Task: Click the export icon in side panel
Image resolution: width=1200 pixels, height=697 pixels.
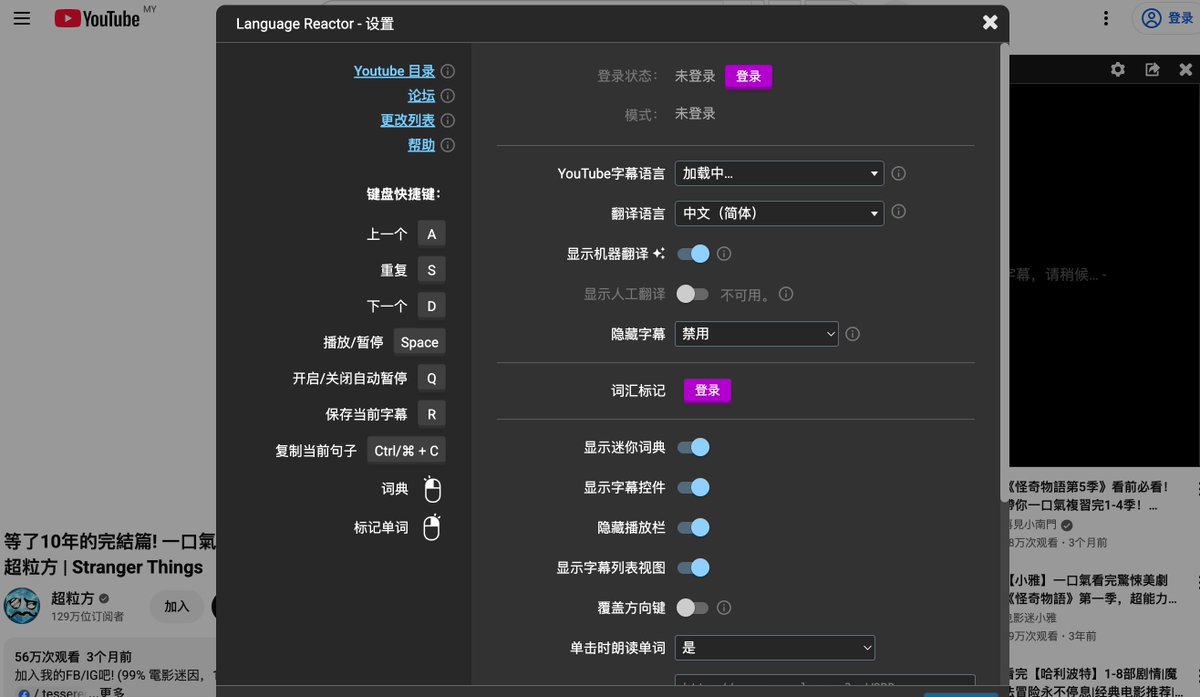Action: coord(1152,69)
